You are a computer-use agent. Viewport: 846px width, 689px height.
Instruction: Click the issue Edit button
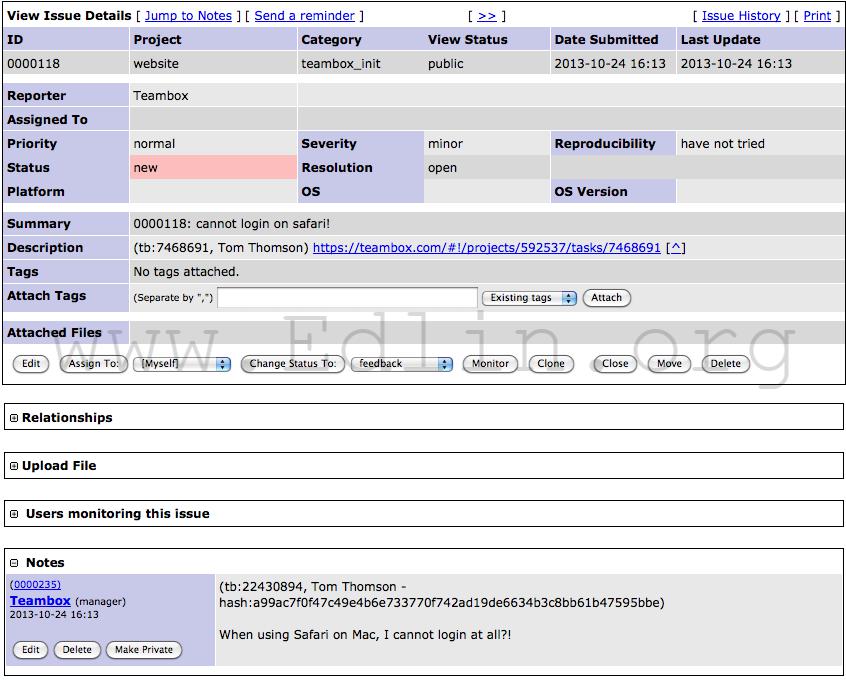pyautogui.click(x=31, y=364)
